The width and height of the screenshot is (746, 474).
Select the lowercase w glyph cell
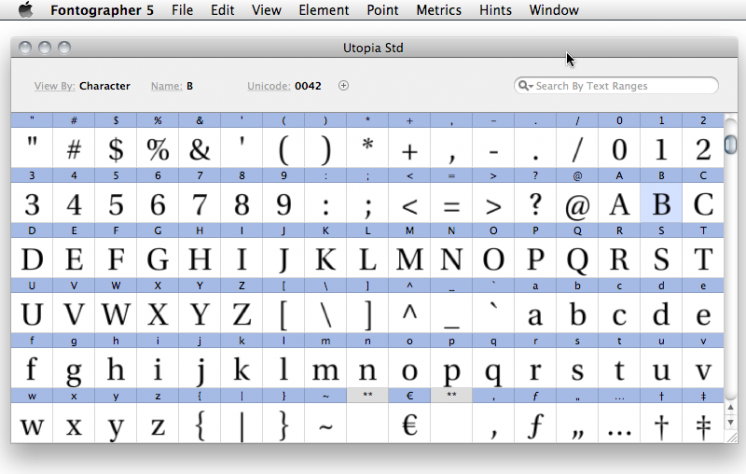32,423
